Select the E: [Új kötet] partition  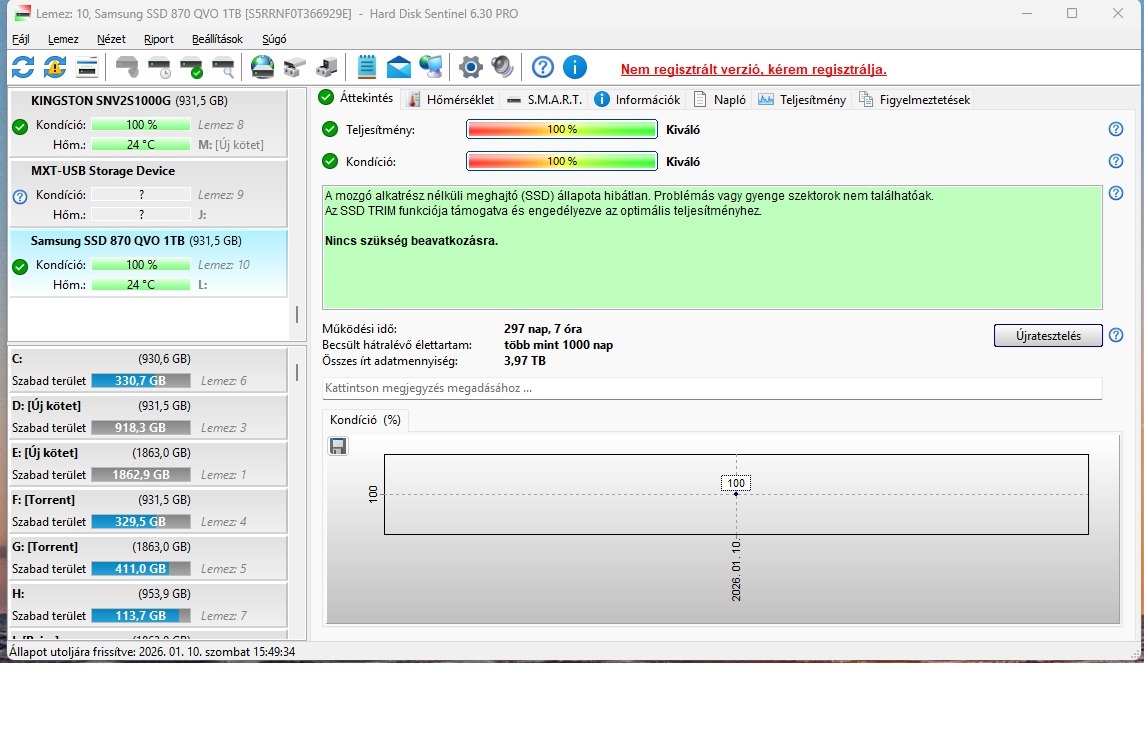pos(148,464)
